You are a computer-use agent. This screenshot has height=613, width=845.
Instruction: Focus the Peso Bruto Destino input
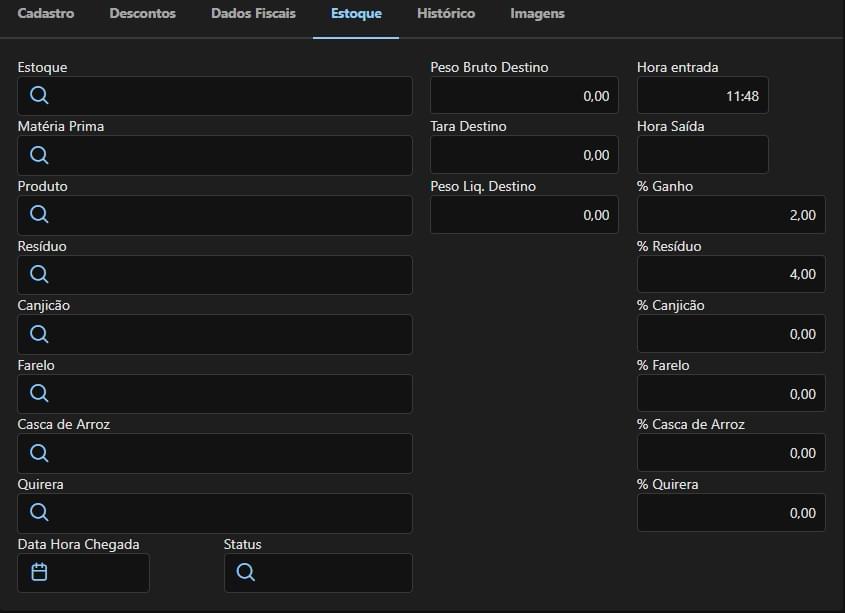coord(524,96)
